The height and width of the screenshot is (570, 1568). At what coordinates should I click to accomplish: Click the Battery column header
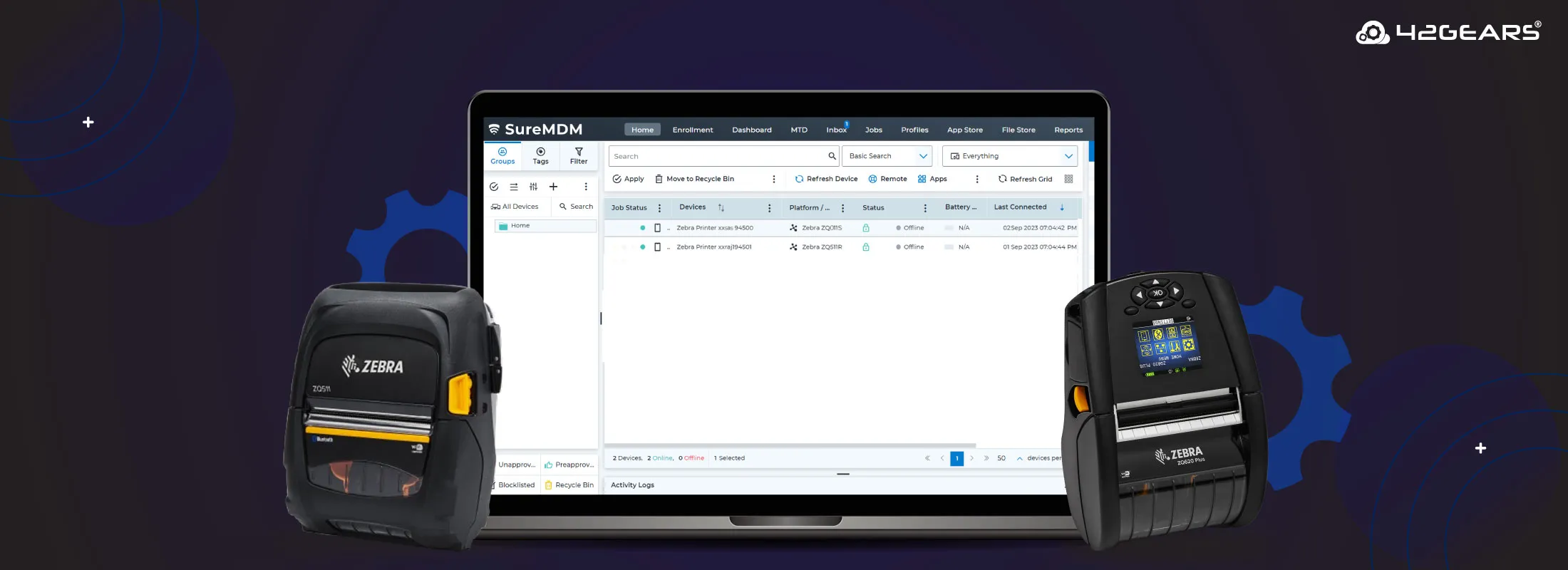pyautogui.click(x=961, y=207)
